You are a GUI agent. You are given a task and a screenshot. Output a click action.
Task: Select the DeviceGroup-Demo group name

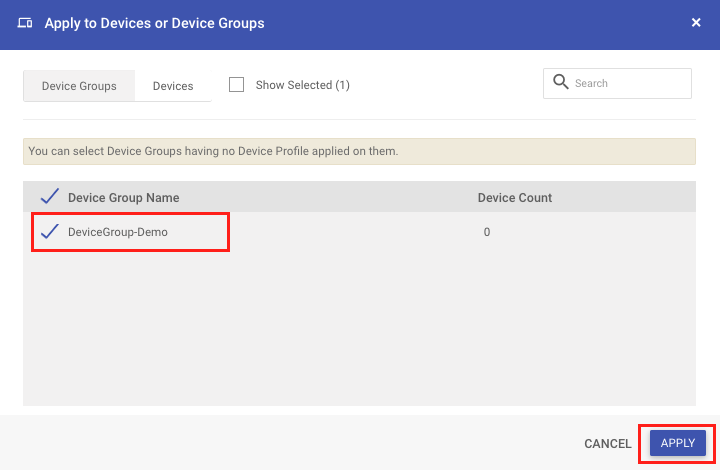tap(118, 232)
